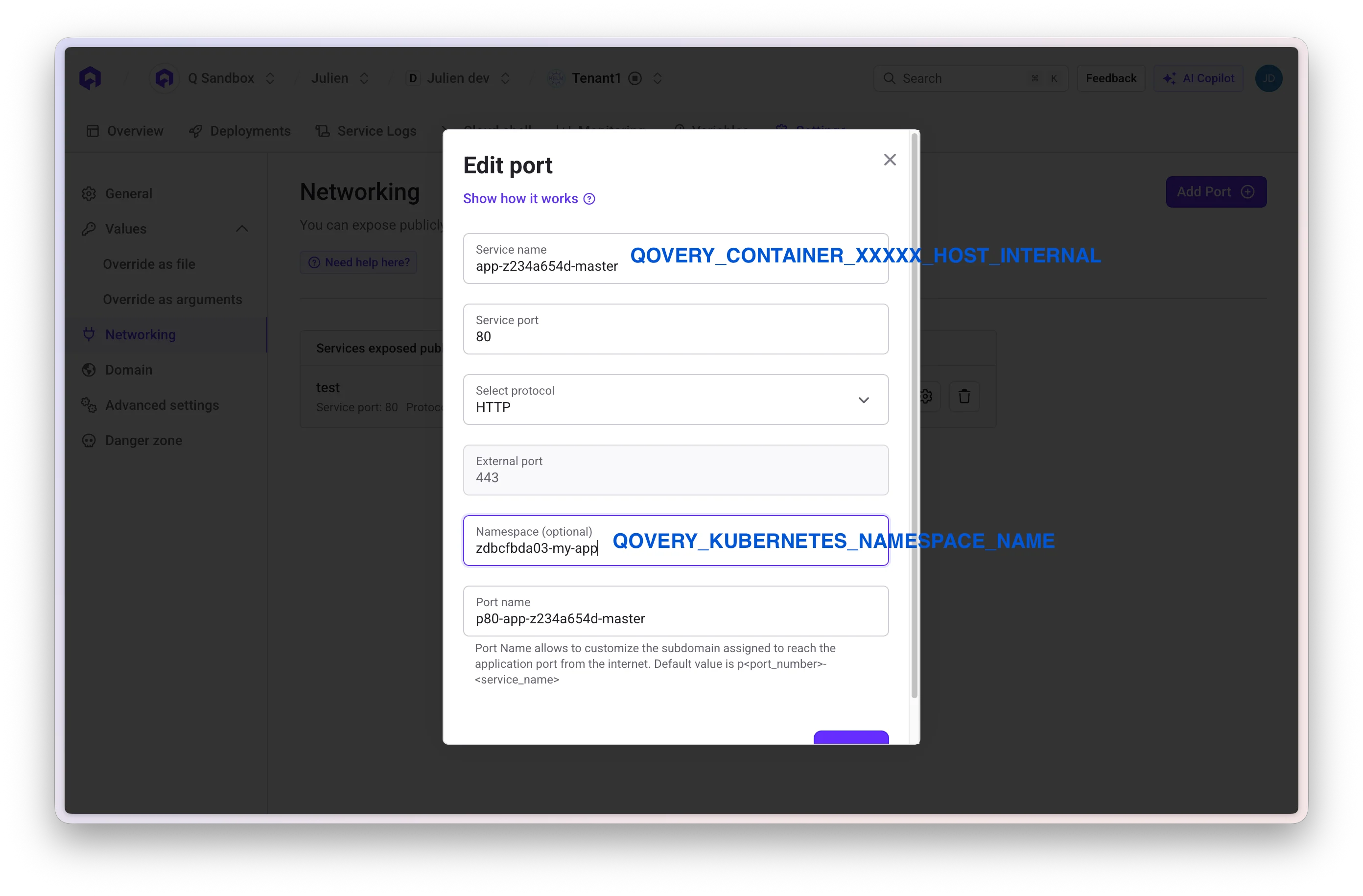1363x896 pixels.
Task: Click the Q Sandbox organization logo icon
Action: [x=164, y=78]
